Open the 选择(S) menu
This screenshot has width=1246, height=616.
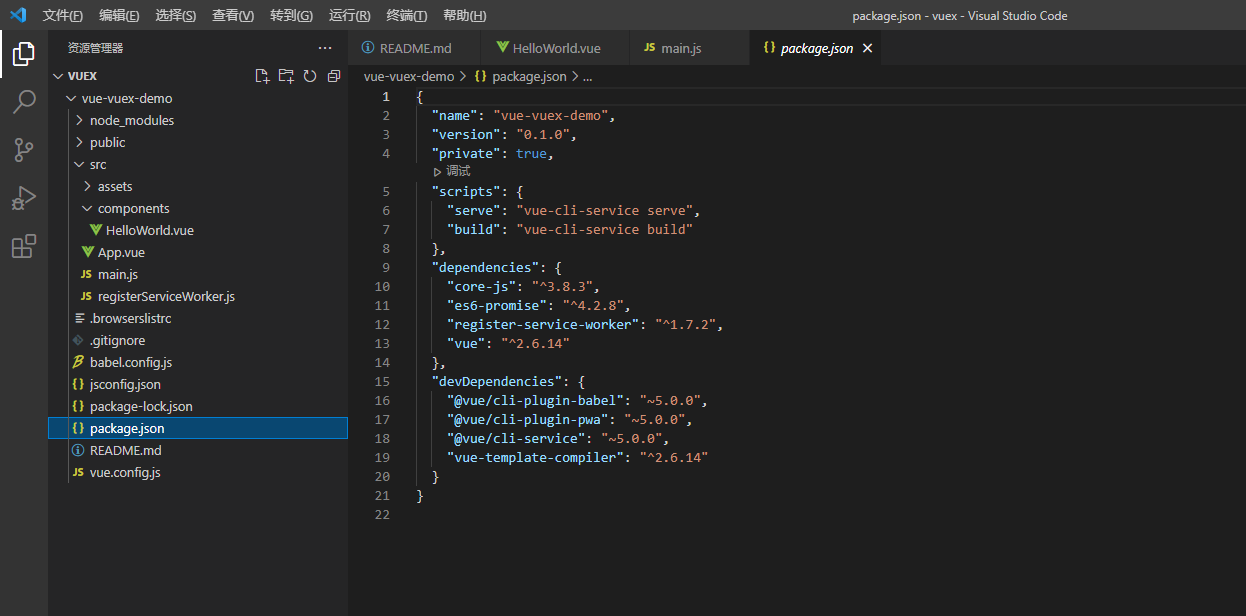tap(176, 16)
